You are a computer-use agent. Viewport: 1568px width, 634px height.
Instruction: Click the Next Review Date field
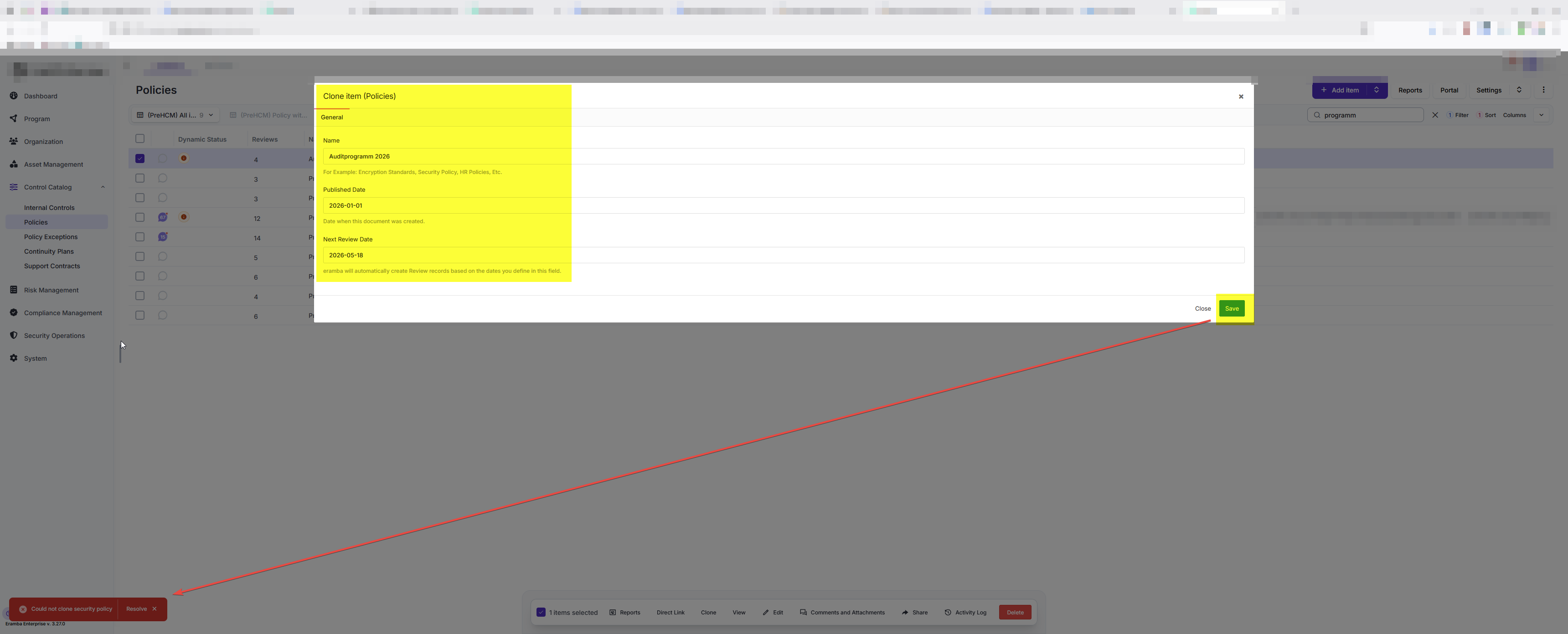pos(783,255)
